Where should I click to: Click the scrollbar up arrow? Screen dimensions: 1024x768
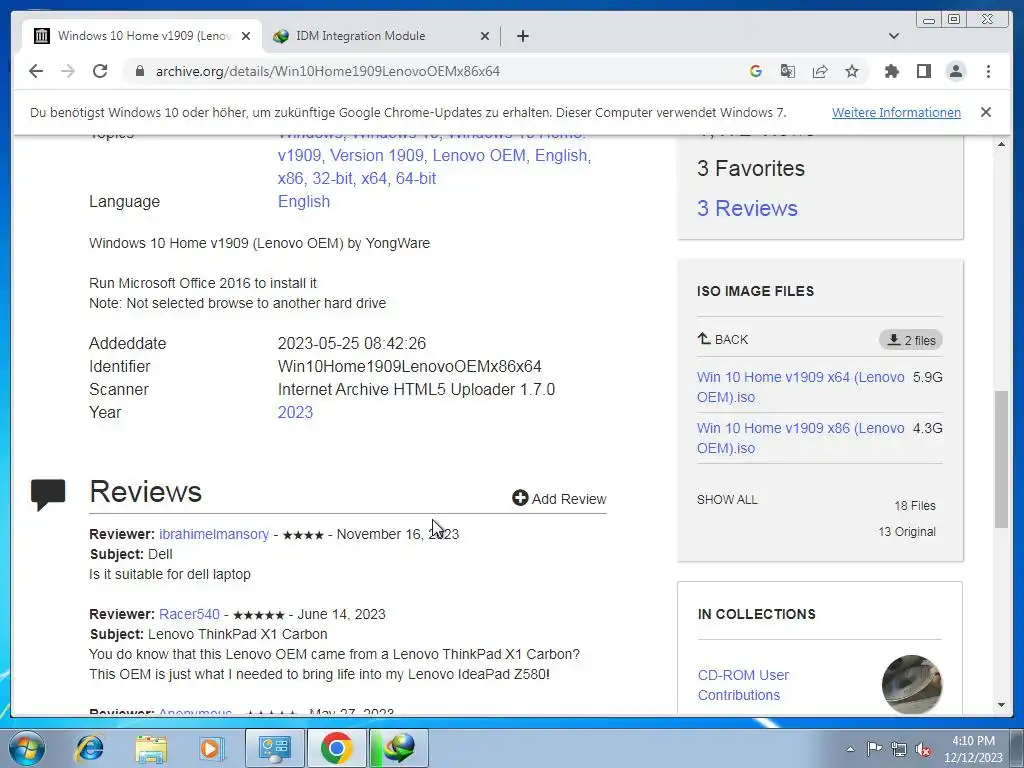click(x=1001, y=144)
